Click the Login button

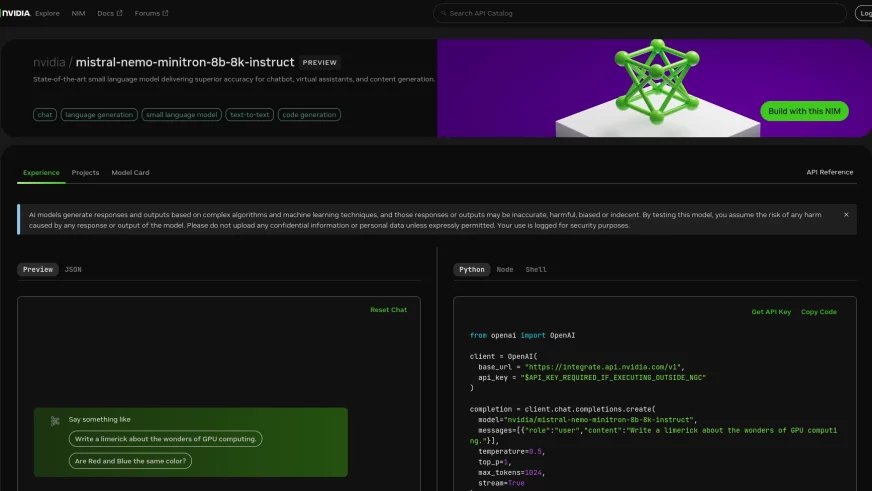(x=864, y=13)
